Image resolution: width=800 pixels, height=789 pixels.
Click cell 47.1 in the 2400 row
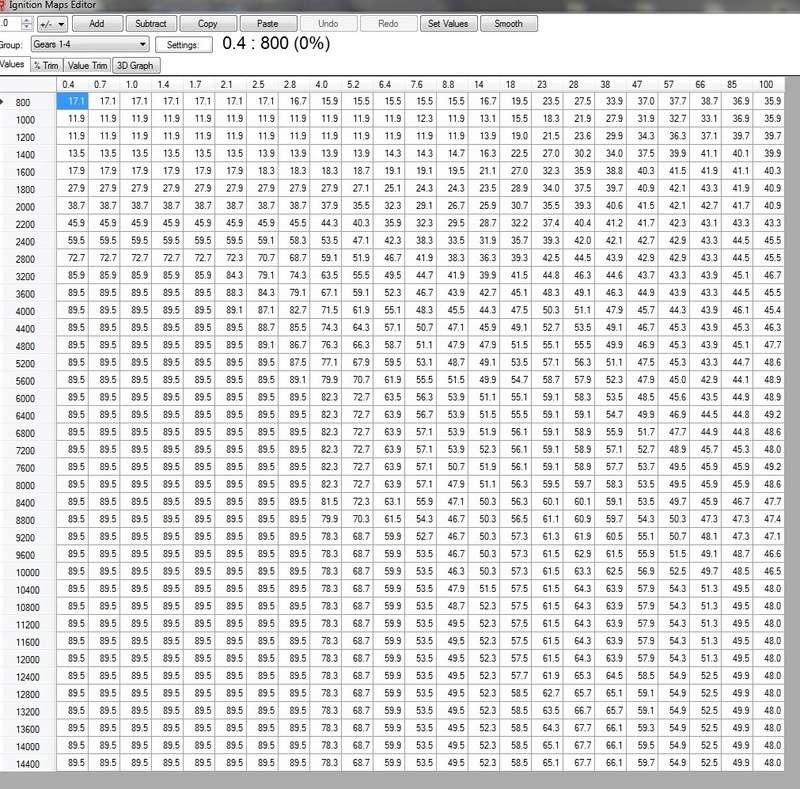[358, 240]
